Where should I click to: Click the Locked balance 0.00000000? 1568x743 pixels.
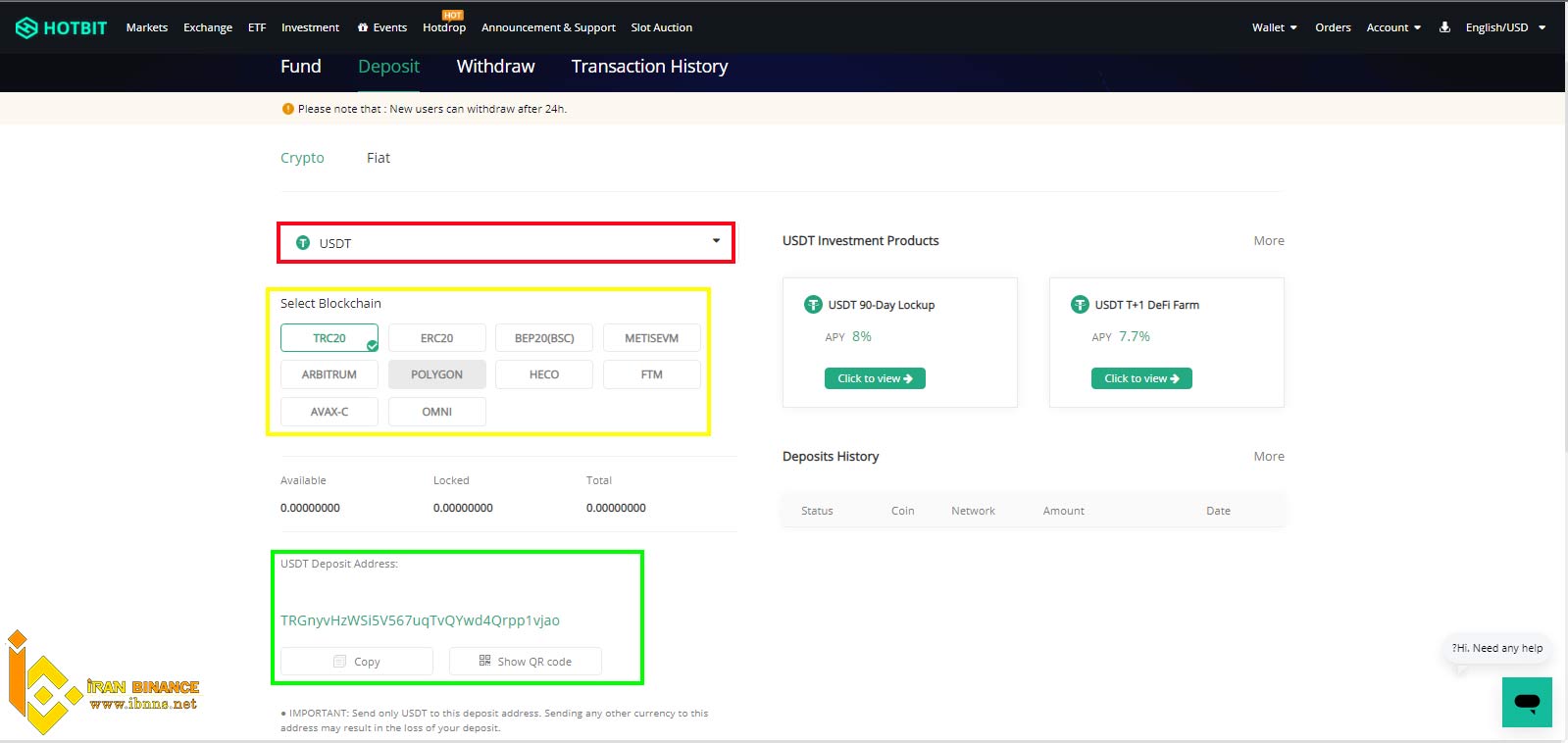(463, 508)
